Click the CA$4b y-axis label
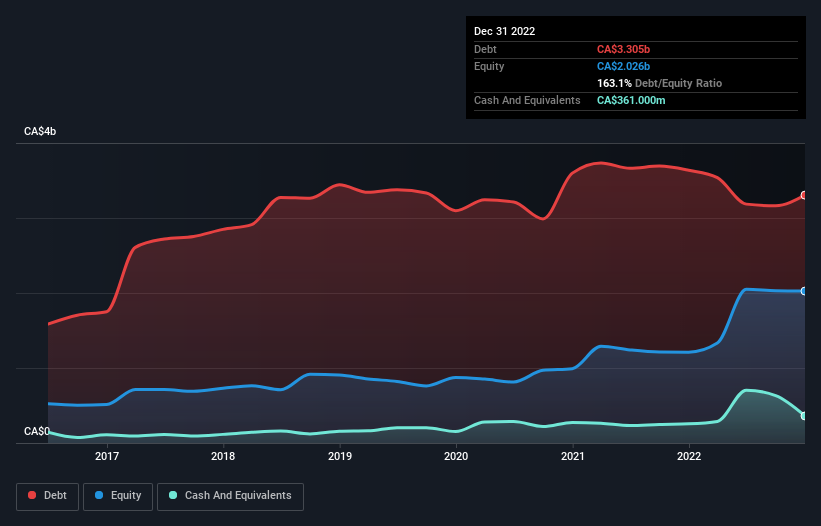The image size is (821, 526). tap(40, 131)
